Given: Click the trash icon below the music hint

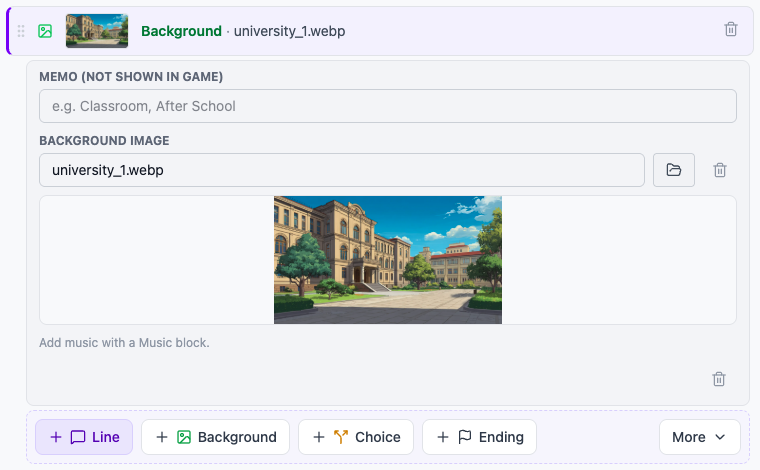Looking at the screenshot, I should (719, 379).
